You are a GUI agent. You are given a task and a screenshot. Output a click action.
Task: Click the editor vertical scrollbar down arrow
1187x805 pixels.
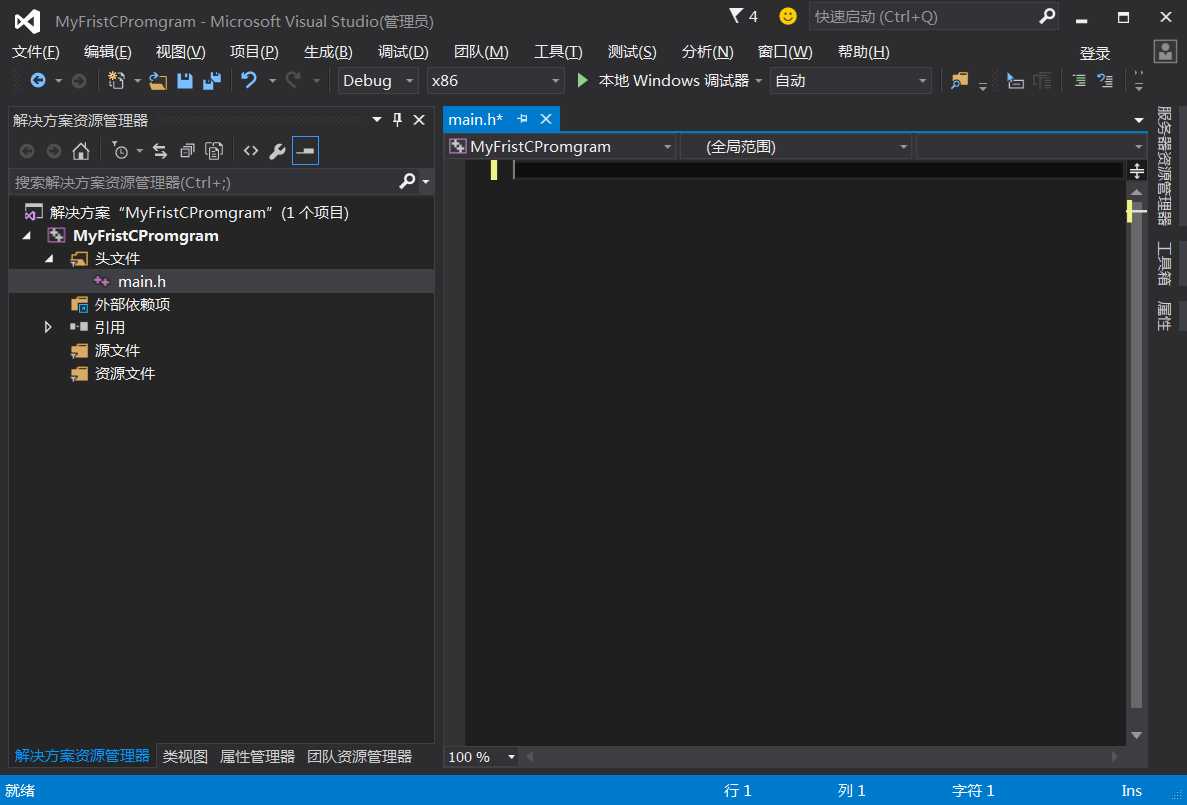click(x=1136, y=735)
